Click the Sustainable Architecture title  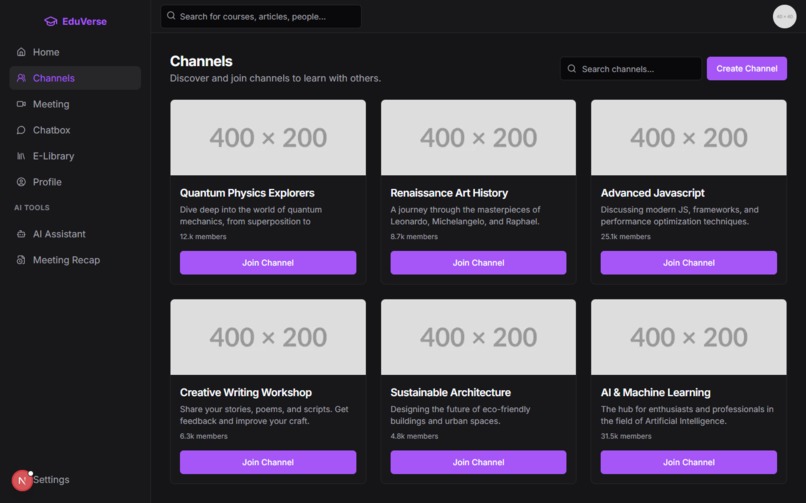tap(450, 392)
